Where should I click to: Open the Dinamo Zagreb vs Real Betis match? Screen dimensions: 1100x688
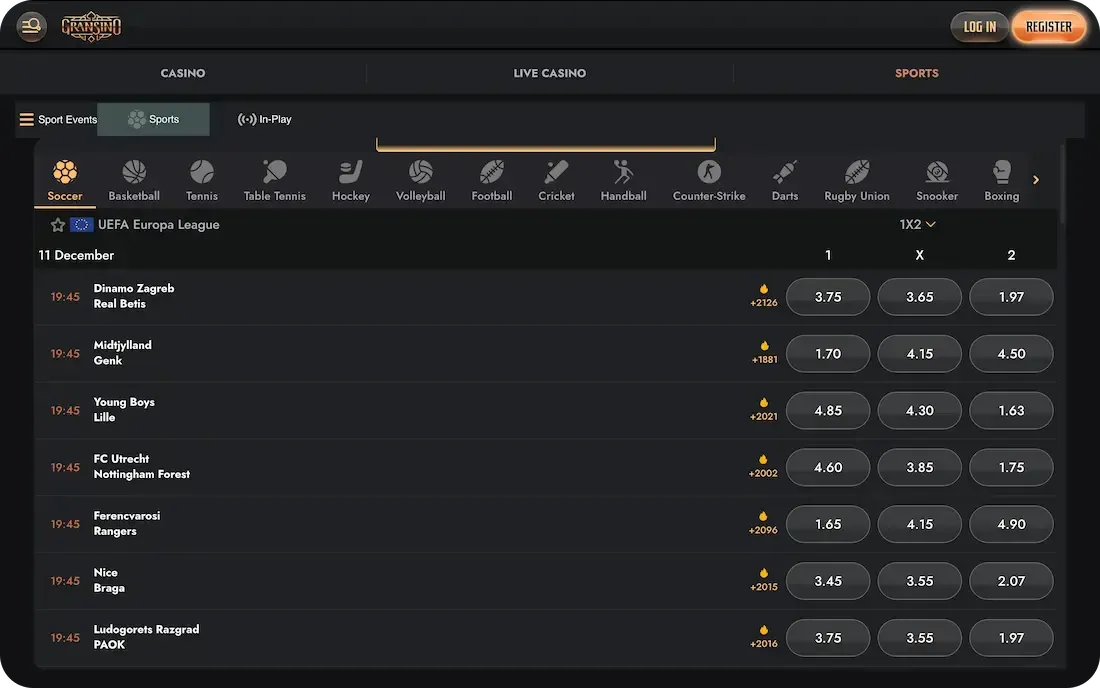(134, 296)
